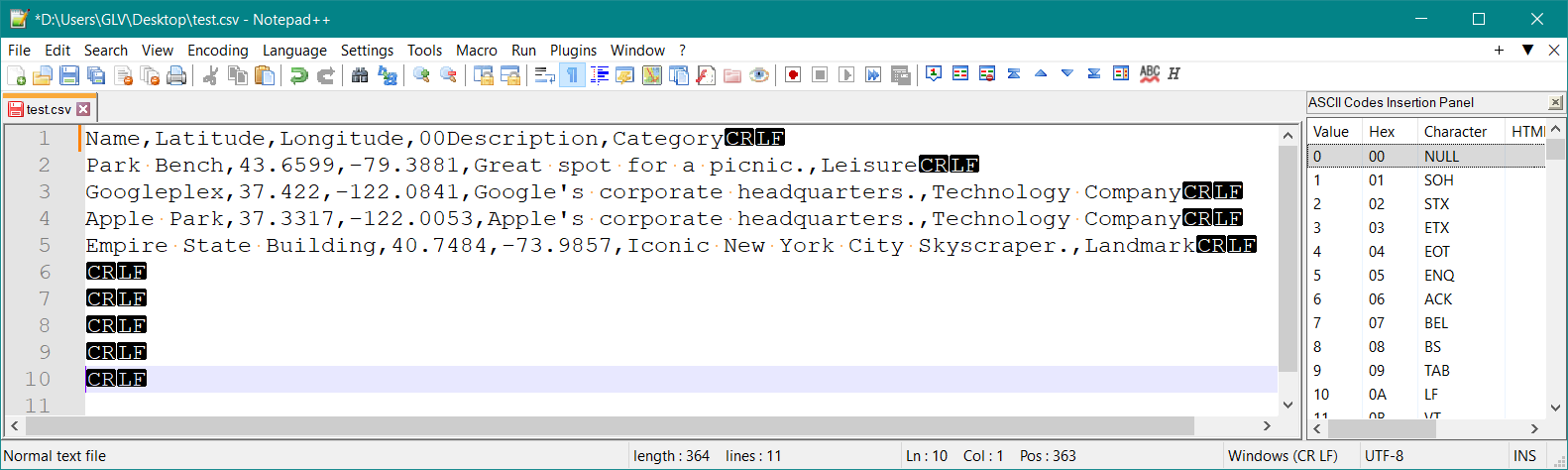1568x470 pixels.
Task: Toggle synchronized vertical scrolling
Action: click(483, 75)
